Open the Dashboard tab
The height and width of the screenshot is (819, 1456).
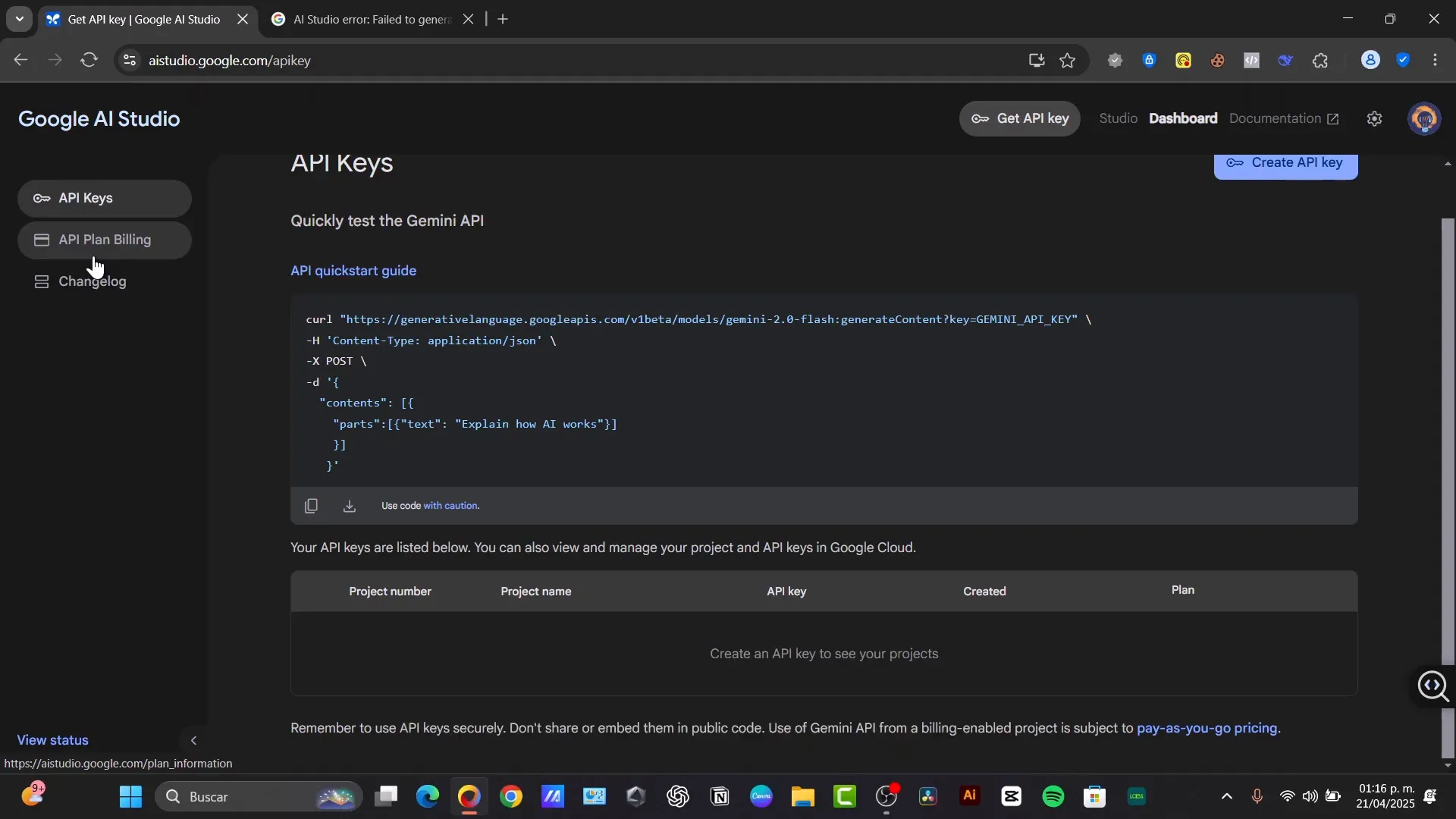point(1183,118)
